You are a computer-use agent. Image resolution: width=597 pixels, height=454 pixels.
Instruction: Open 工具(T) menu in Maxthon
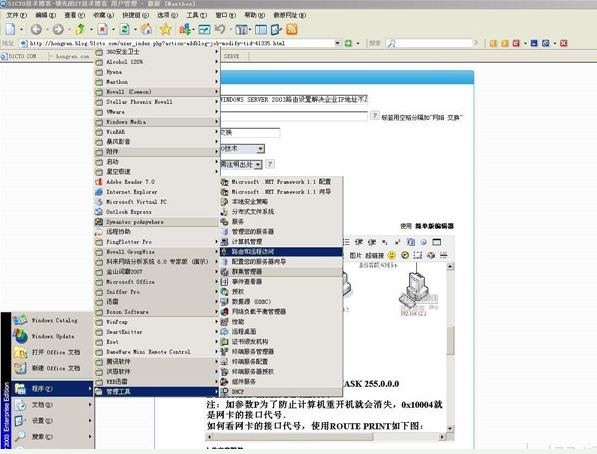[x=196, y=15]
